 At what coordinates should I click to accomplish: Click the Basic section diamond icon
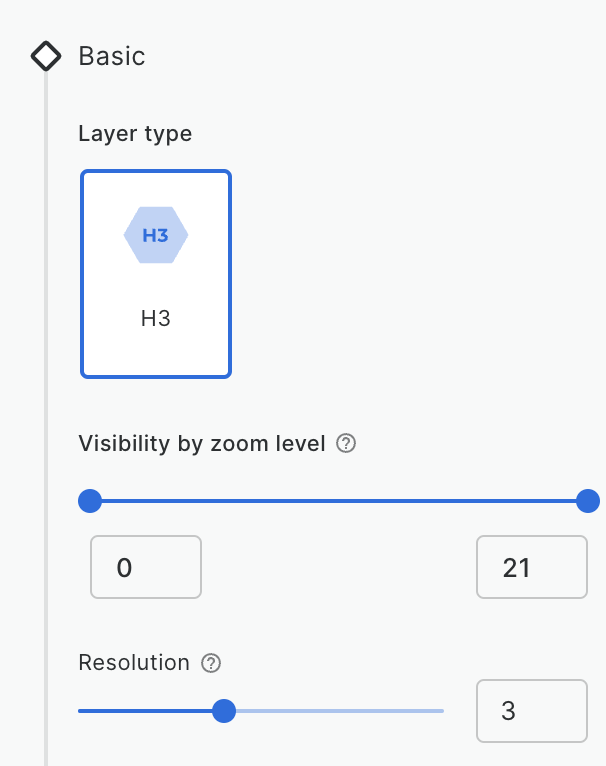[46, 56]
